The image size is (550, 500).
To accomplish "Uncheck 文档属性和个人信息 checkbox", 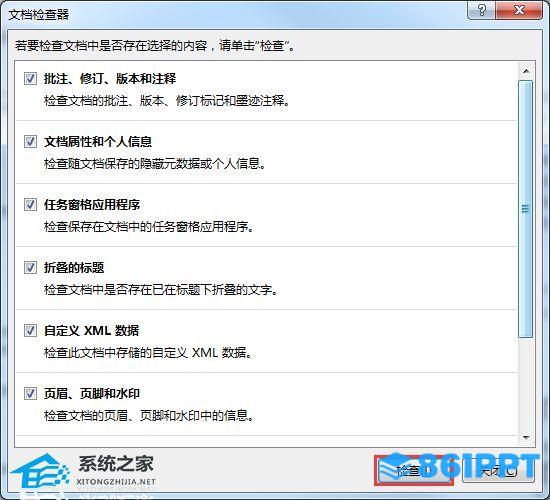I will click(x=30, y=142).
